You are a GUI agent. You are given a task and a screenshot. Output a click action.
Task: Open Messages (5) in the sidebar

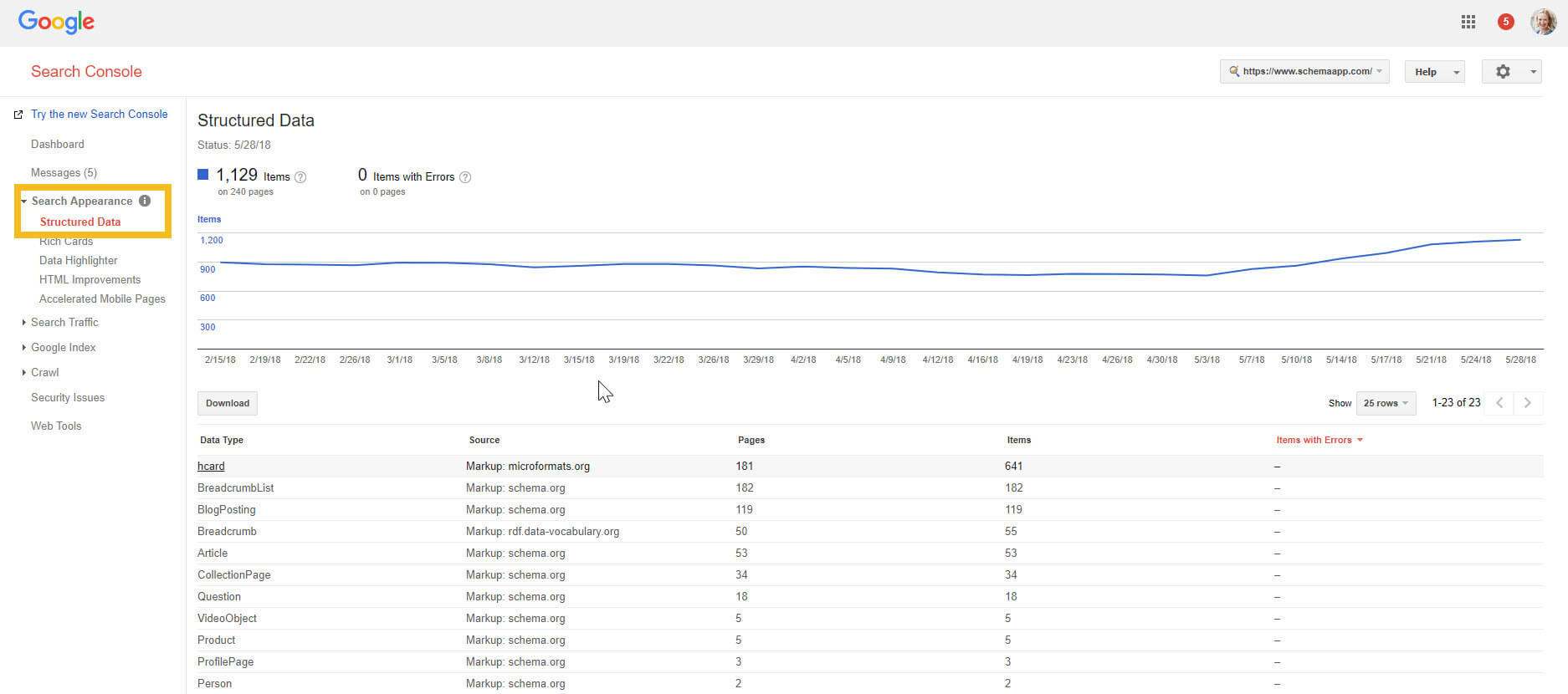tap(64, 172)
